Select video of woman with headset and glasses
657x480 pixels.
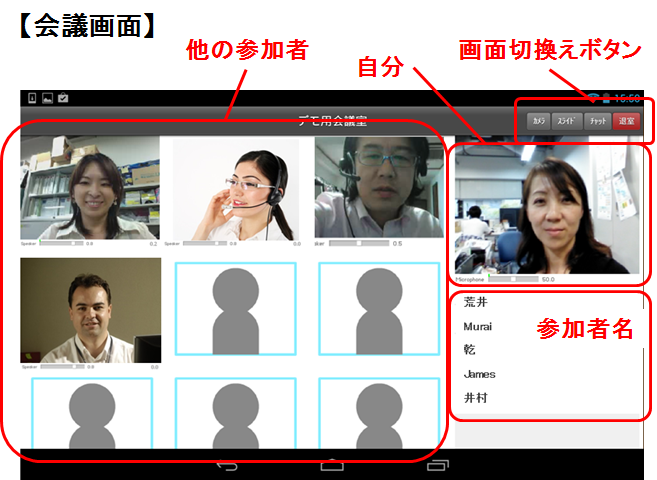[236, 190]
